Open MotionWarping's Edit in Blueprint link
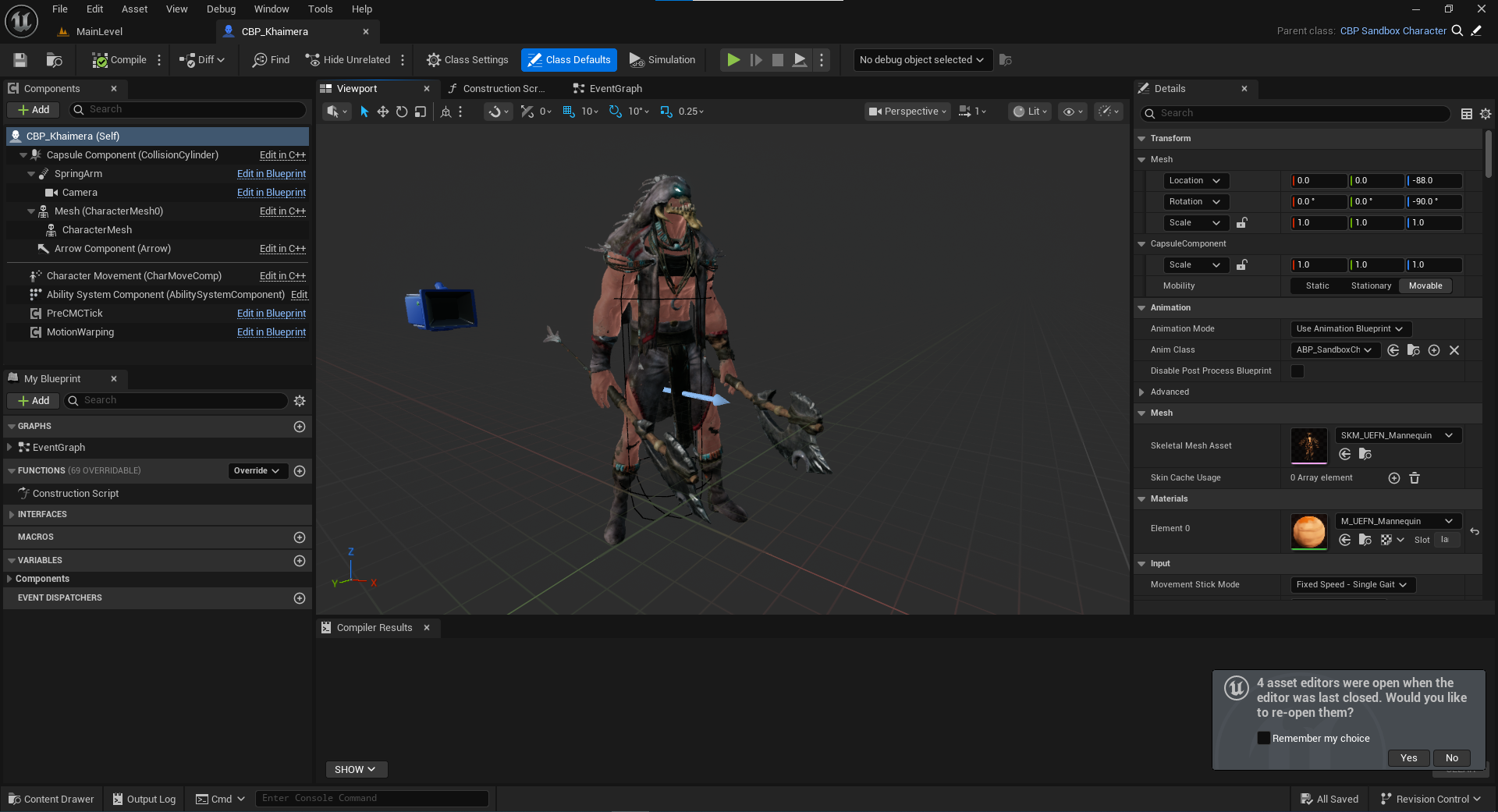Image resolution: width=1498 pixels, height=812 pixels. click(x=272, y=332)
